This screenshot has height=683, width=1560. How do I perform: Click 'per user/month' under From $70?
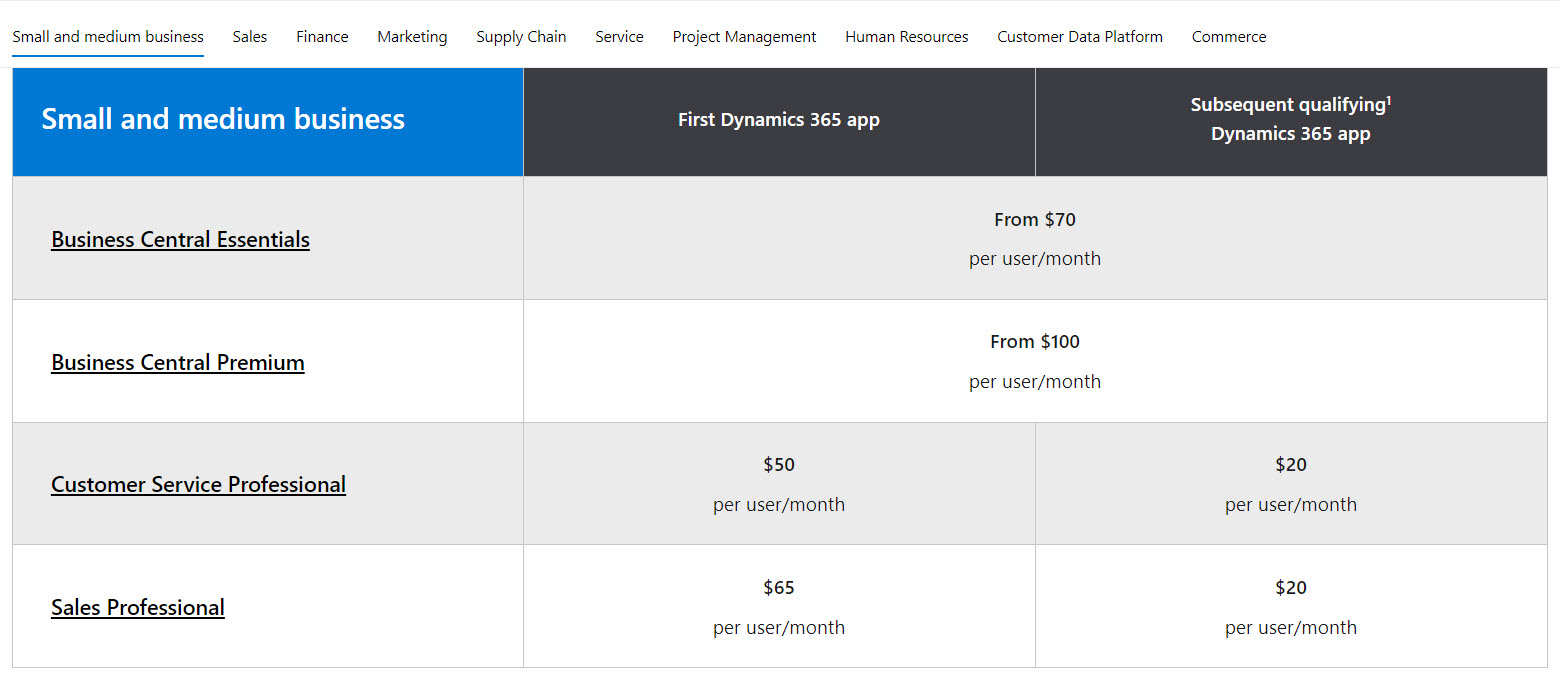(1035, 259)
